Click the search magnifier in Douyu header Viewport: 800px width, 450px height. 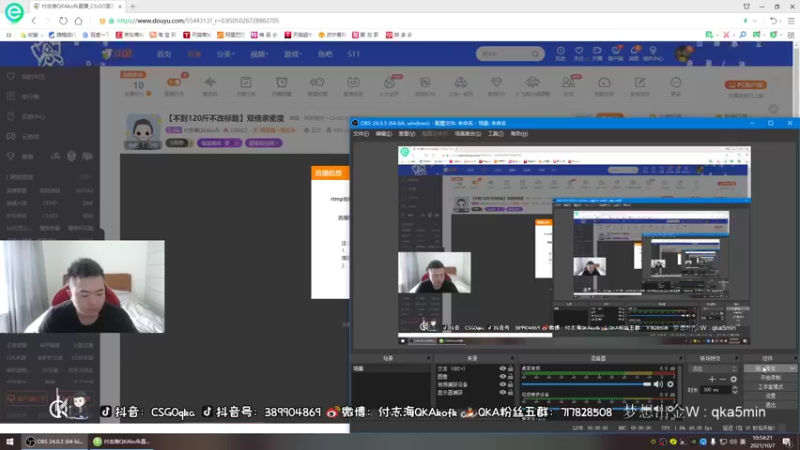pyautogui.click(x=535, y=54)
